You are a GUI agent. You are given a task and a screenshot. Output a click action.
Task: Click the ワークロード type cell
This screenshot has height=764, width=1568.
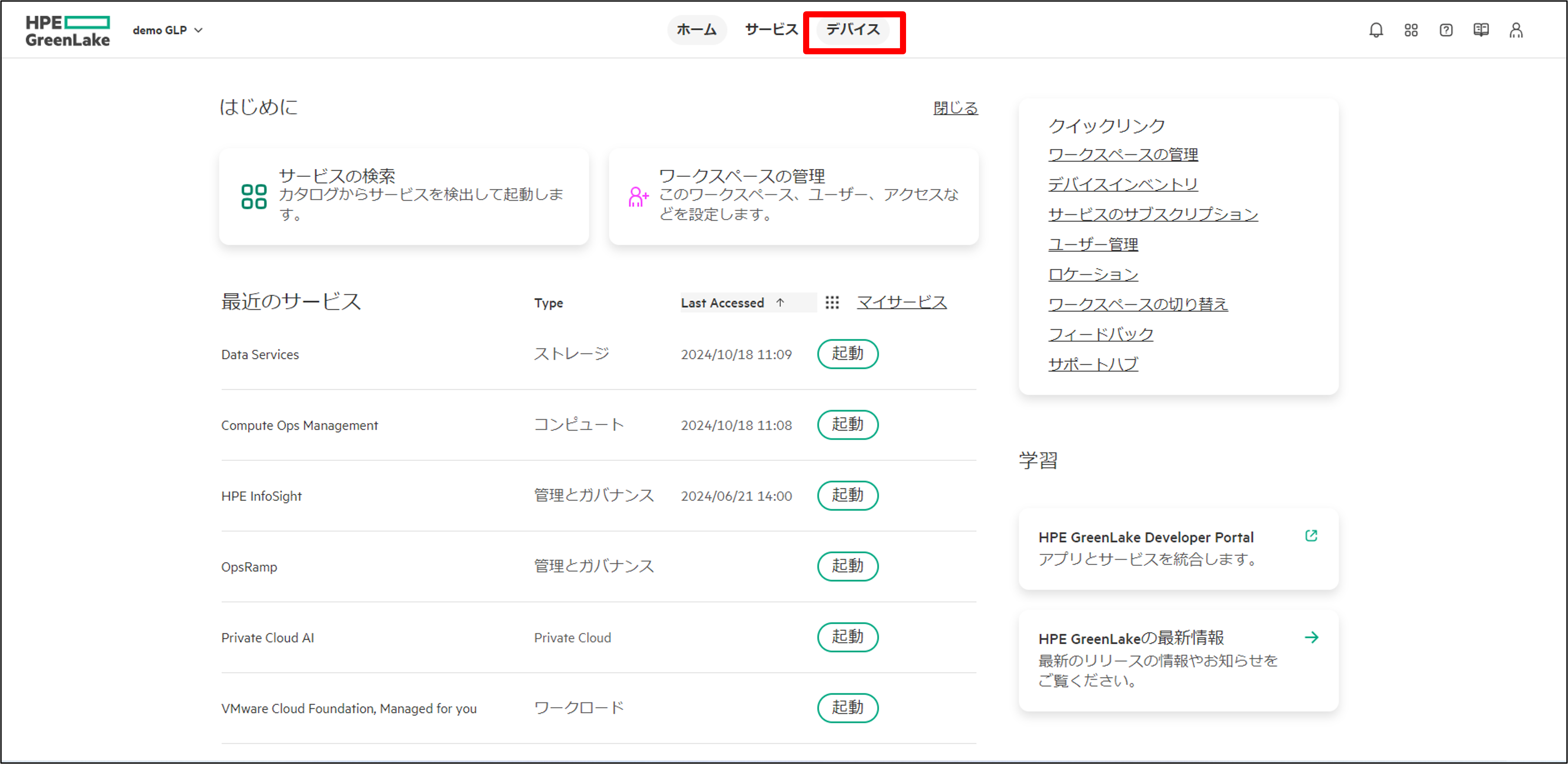pos(578,708)
